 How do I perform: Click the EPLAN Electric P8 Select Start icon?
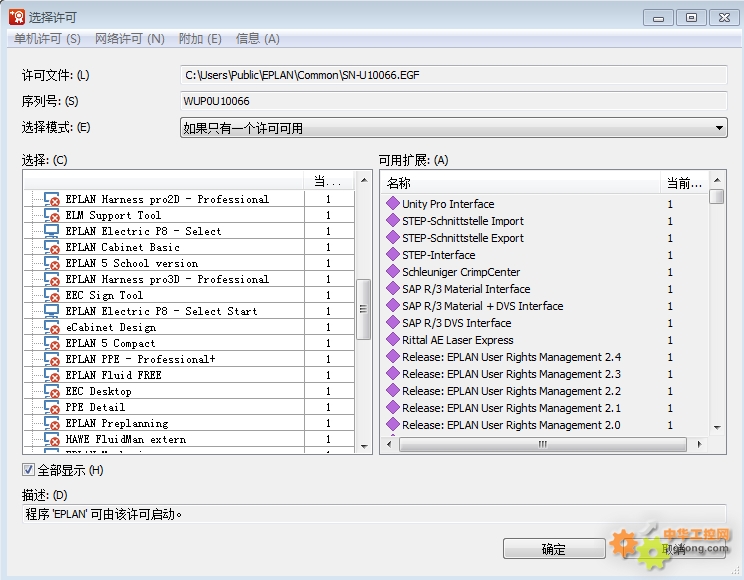point(51,311)
